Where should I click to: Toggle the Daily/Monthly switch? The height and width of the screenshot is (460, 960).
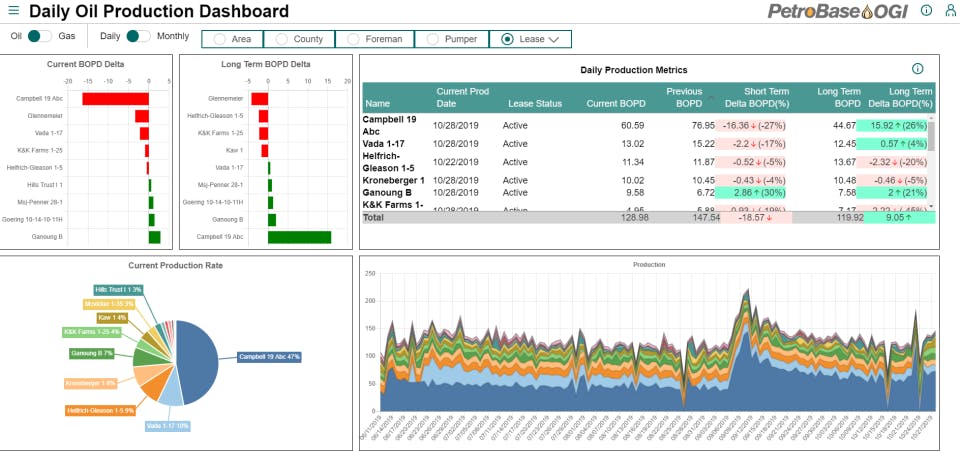point(138,36)
